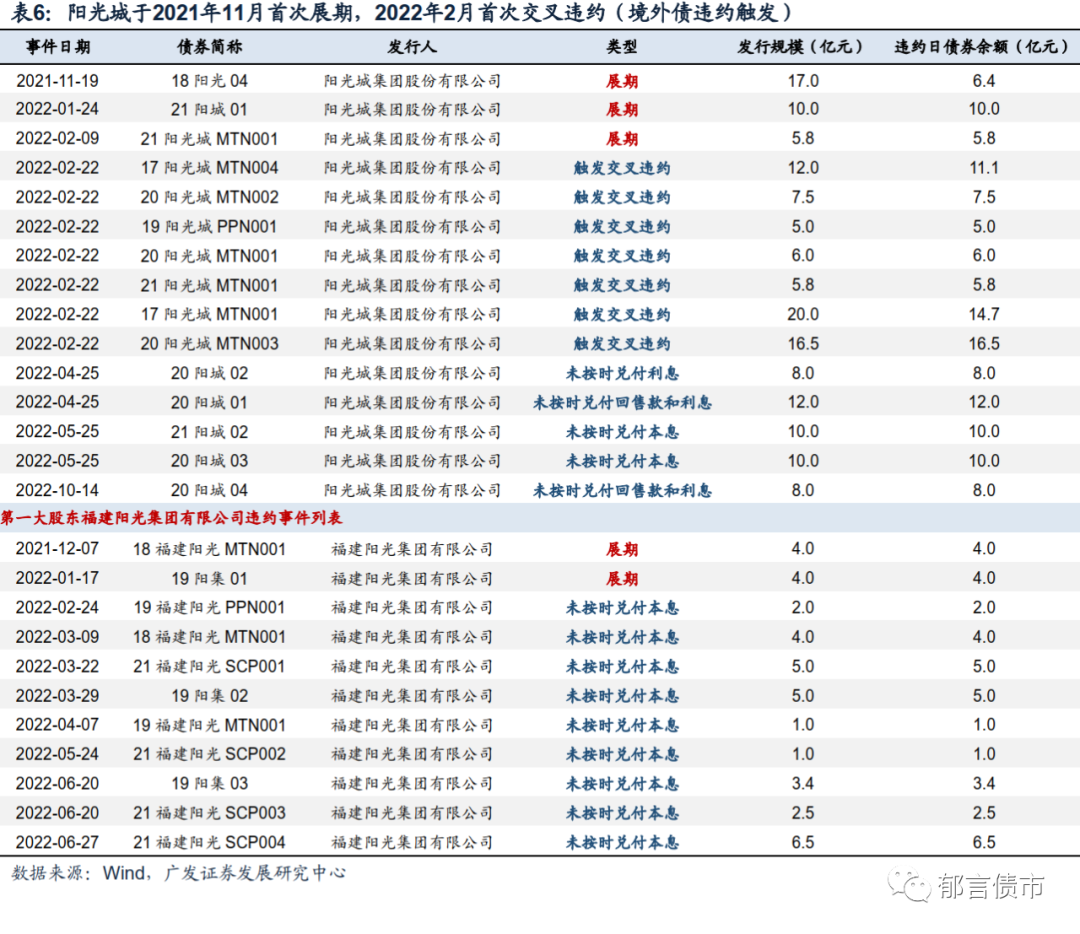This screenshot has height=934, width=1080.
Task: Select bond 21 福建阳光 SCP003
Action: click(209, 813)
